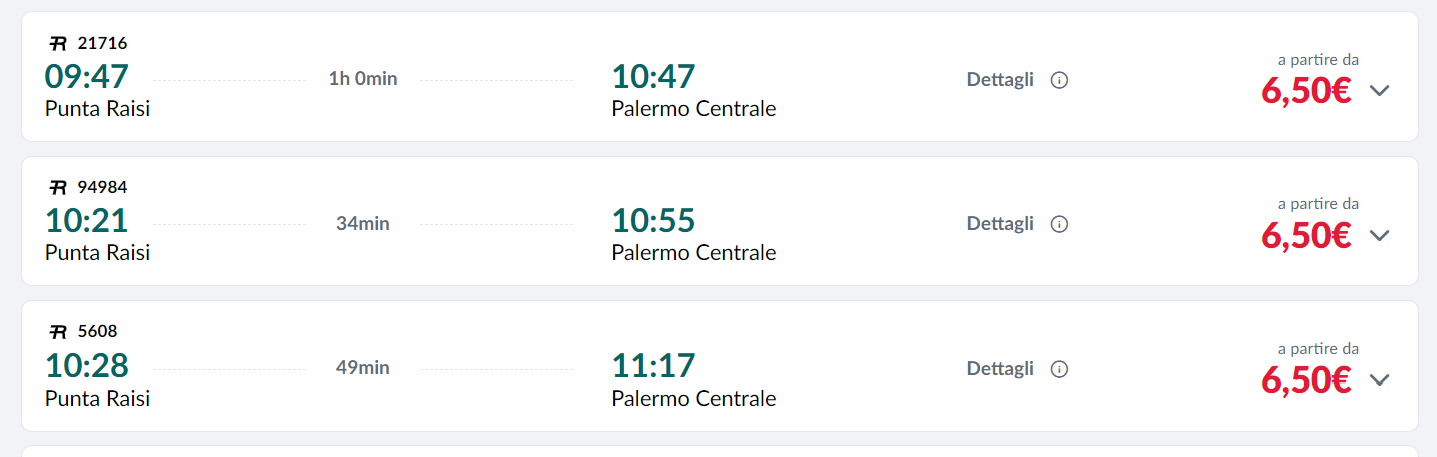Viewport: 1437px width, 457px height.
Task: Open Dettagli for train 5608
Action: tap(1000, 368)
